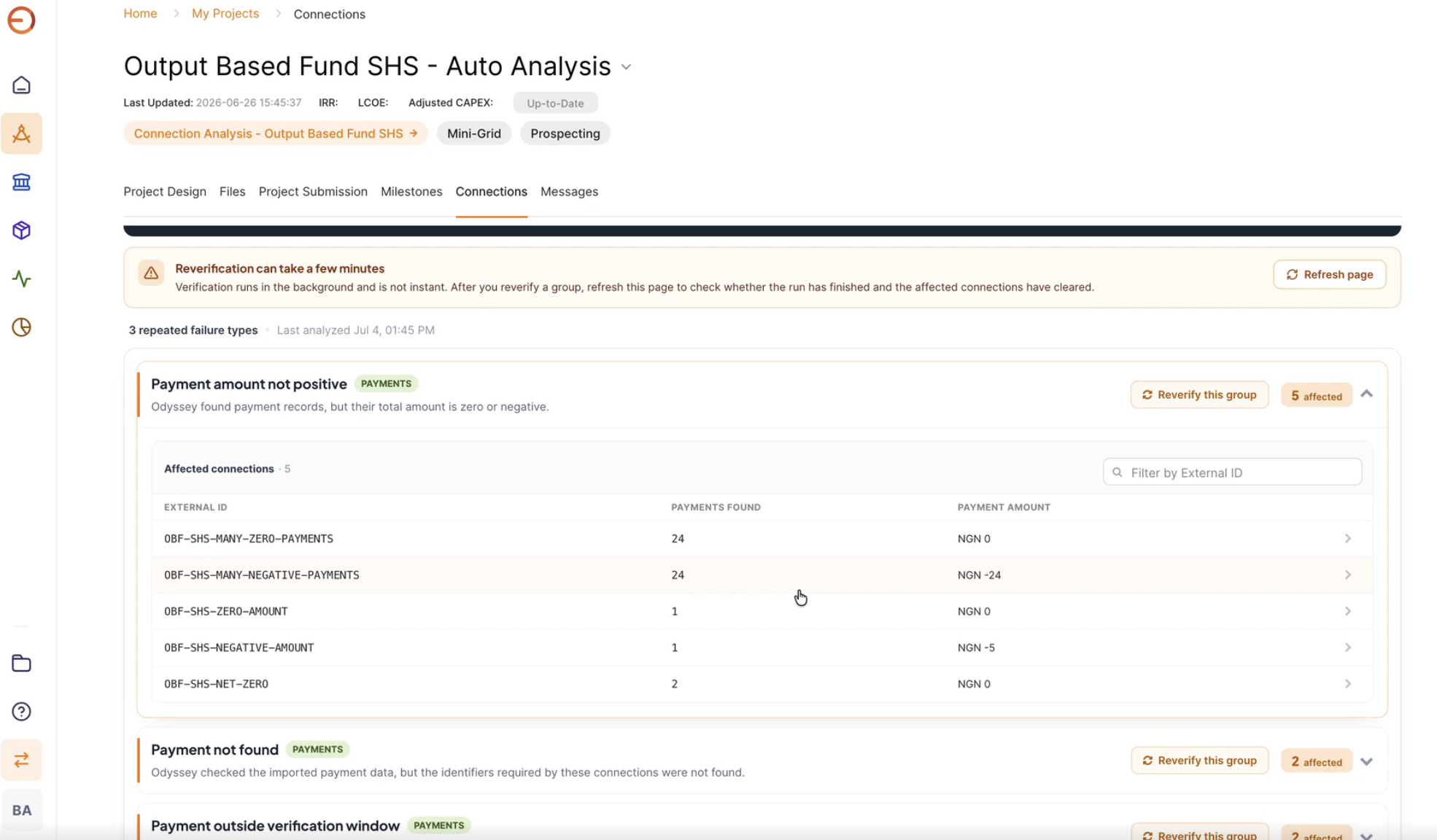Click the Mini-Grid tag

pos(474,133)
